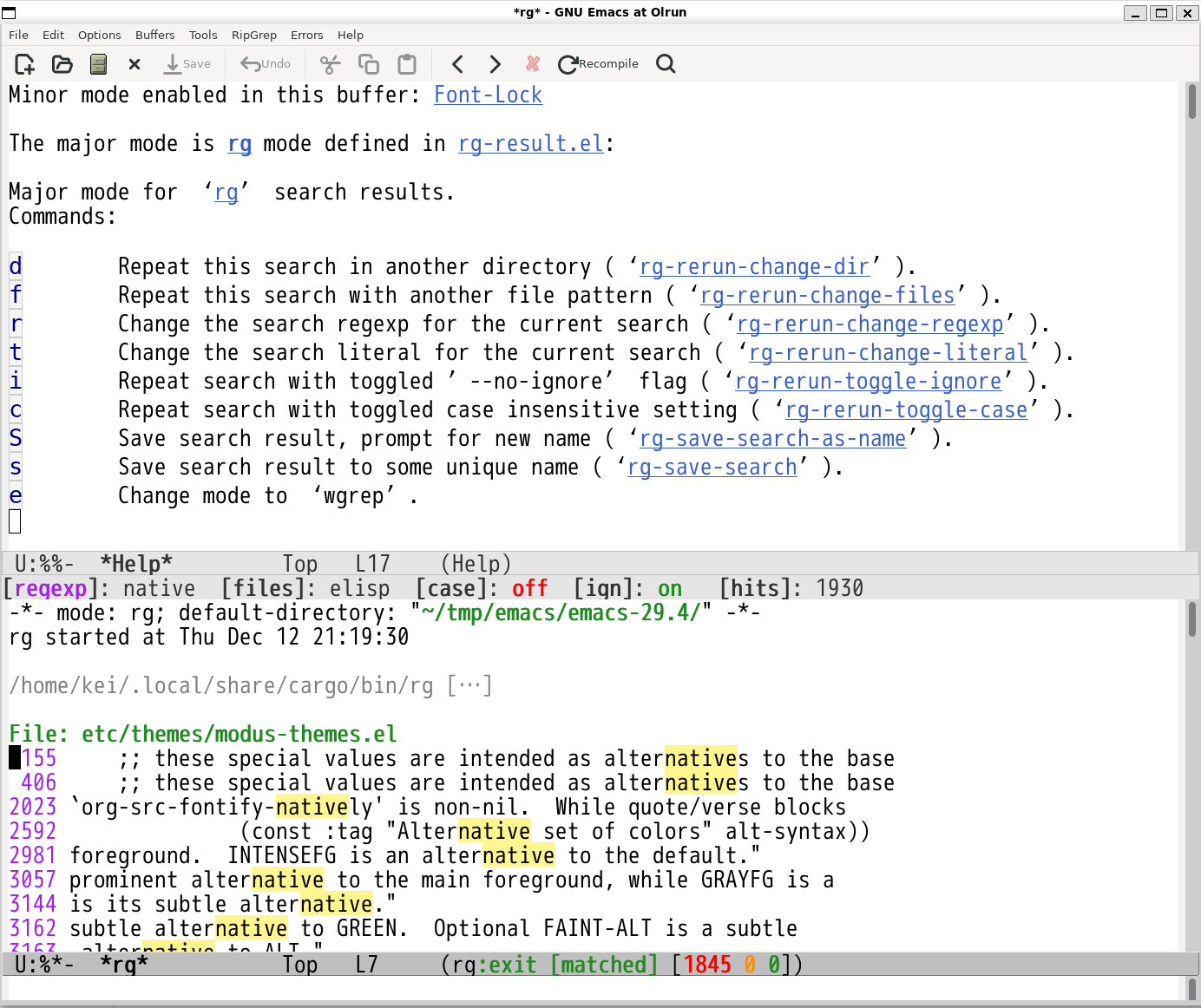Follow the rg-rerun-change-regexp link
Screen dimensions: 1201x1008
(870, 324)
